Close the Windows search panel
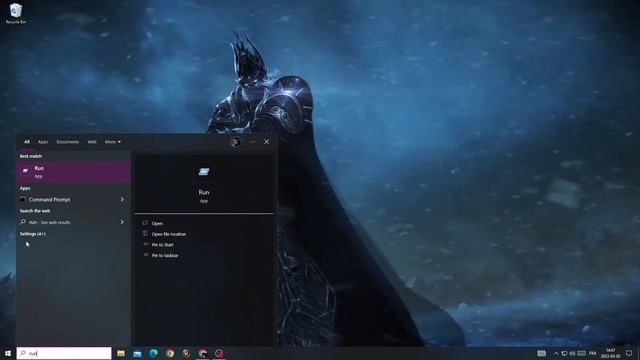The image size is (640, 360). pyautogui.click(x=267, y=142)
